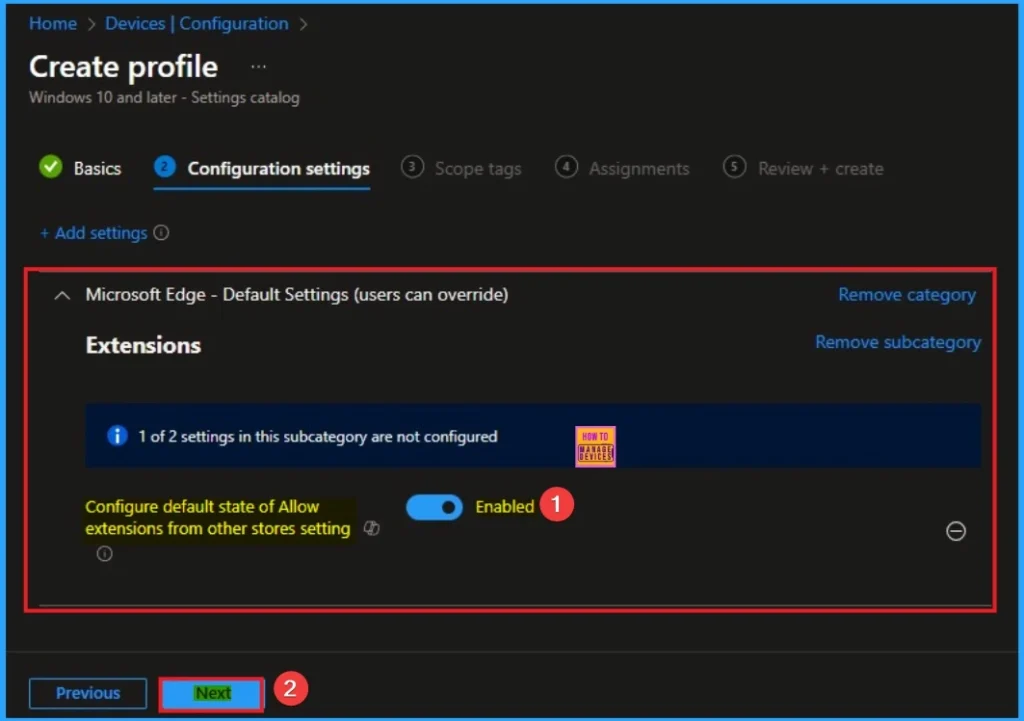This screenshot has height=721, width=1024.
Task: Click the Remove subcategory link
Action: (897, 341)
